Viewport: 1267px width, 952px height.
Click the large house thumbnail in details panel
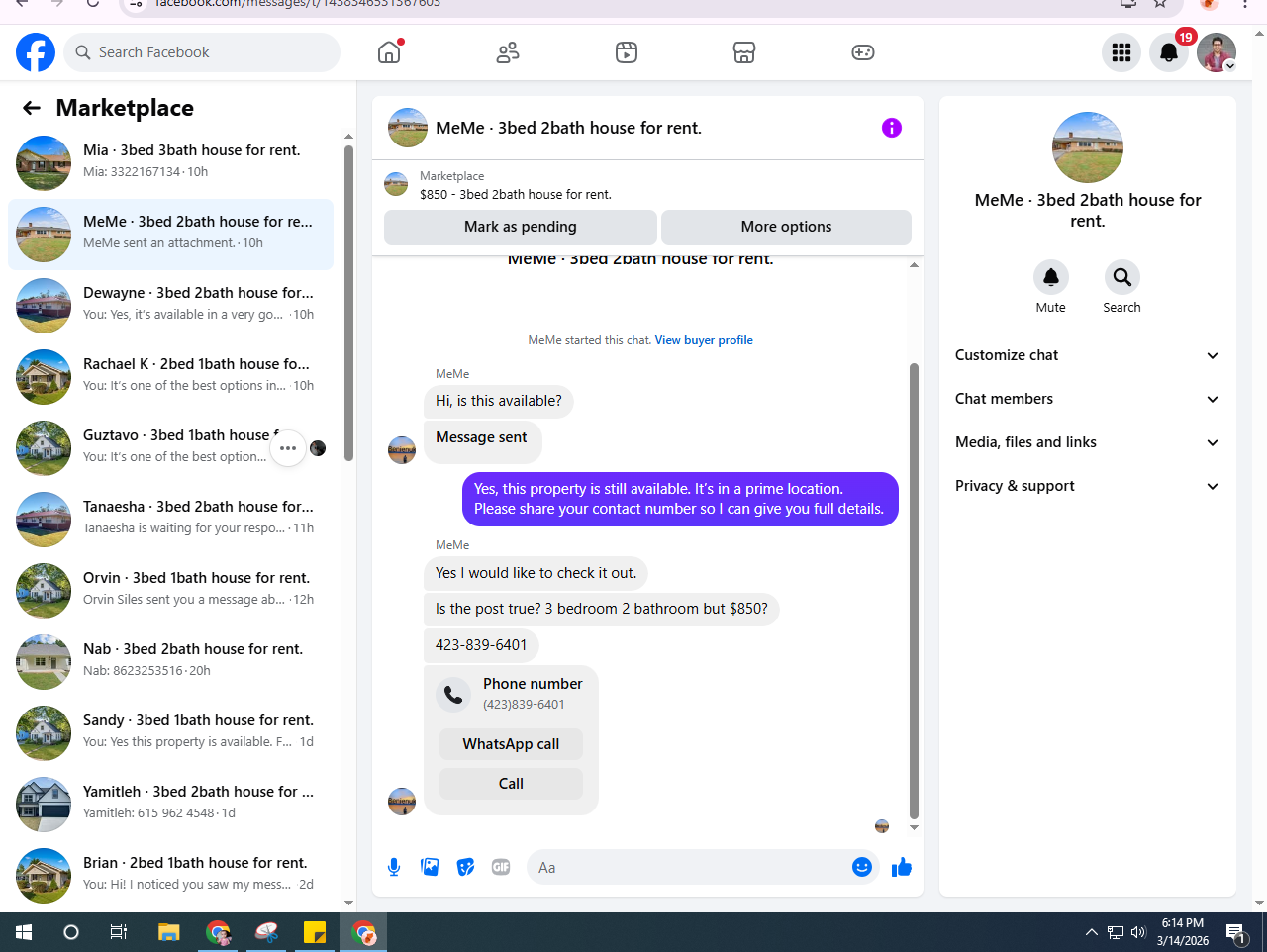tap(1088, 147)
